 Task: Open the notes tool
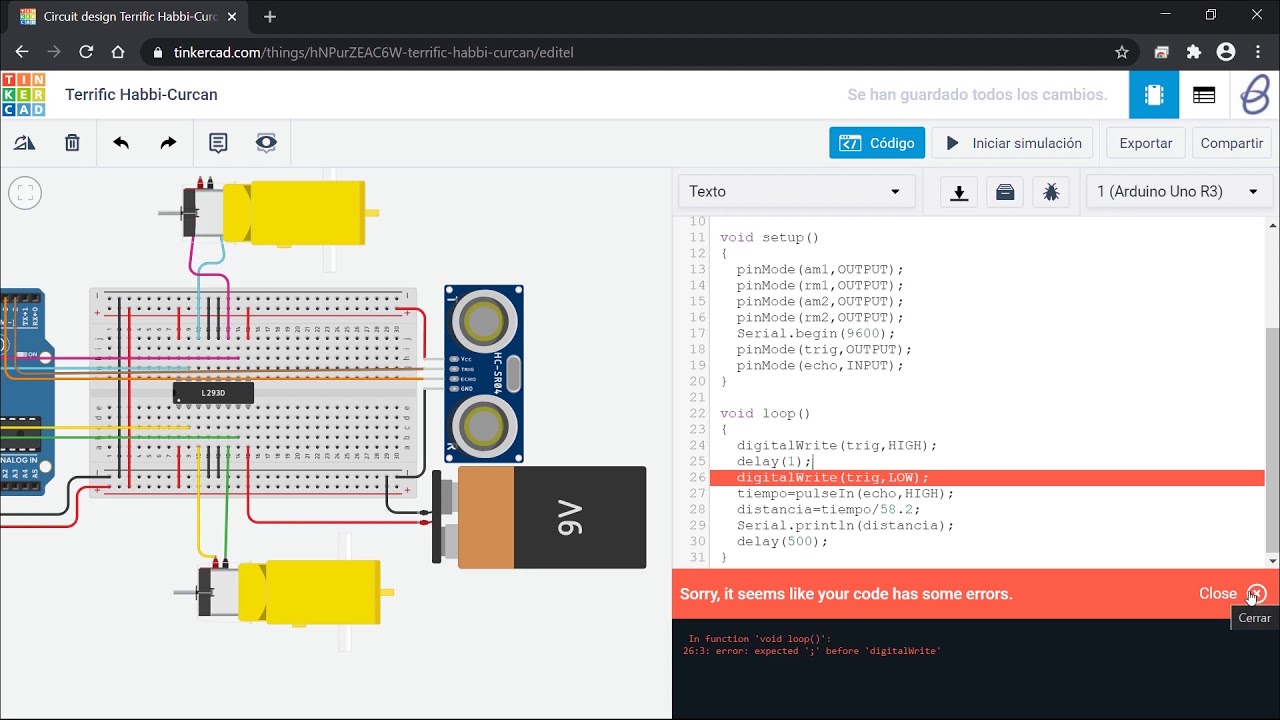(x=218, y=143)
